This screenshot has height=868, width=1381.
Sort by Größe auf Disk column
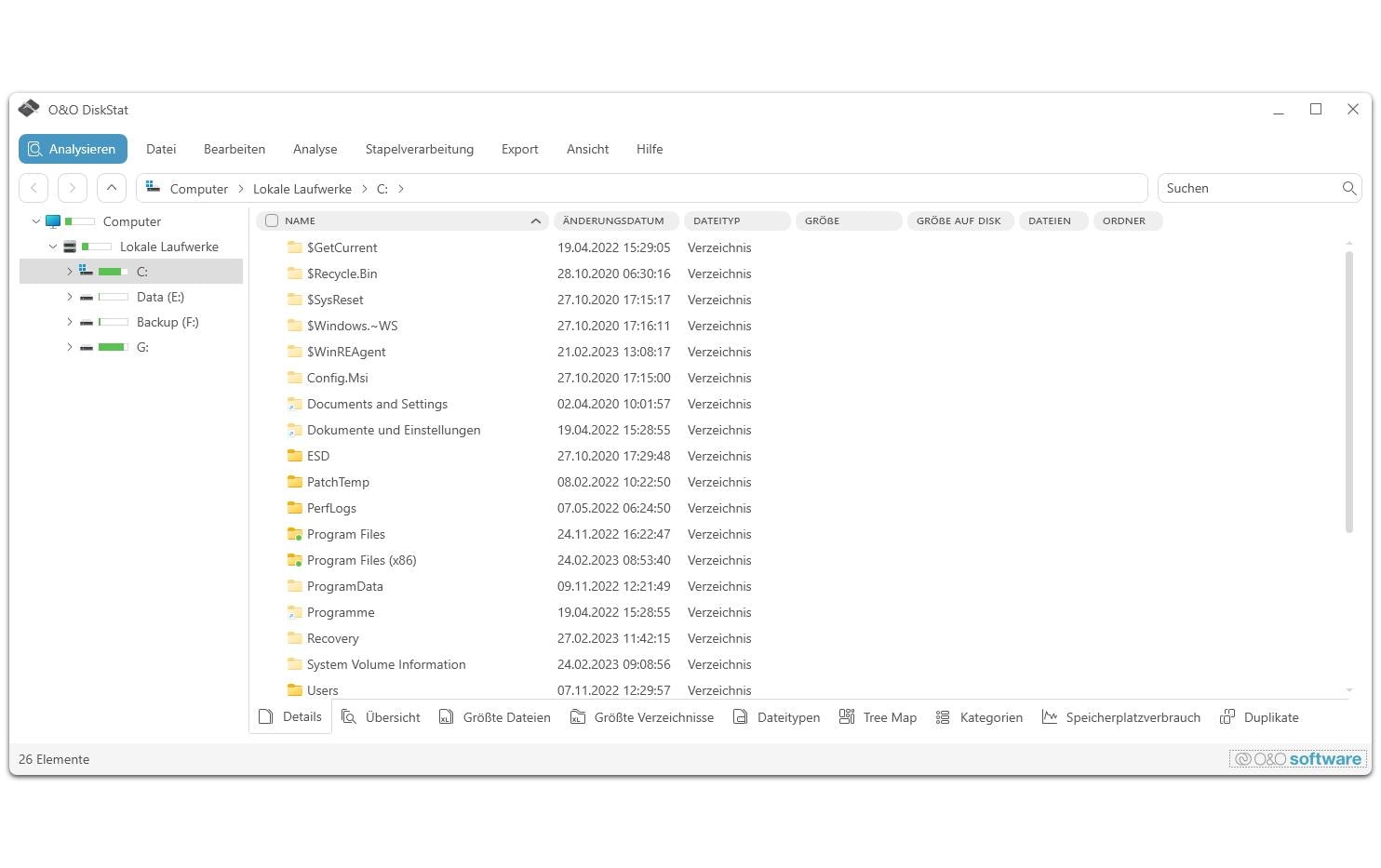pyautogui.click(x=960, y=220)
